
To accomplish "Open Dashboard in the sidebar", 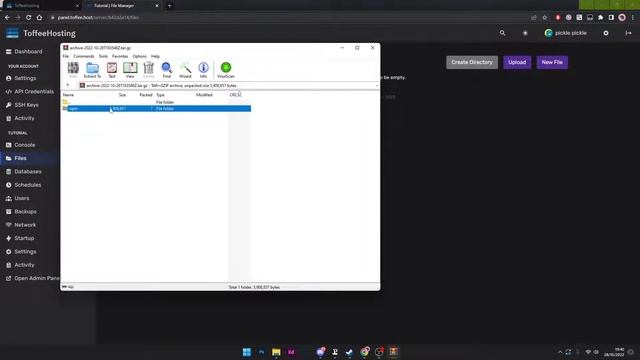I will pyautogui.click(x=24, y=52).
